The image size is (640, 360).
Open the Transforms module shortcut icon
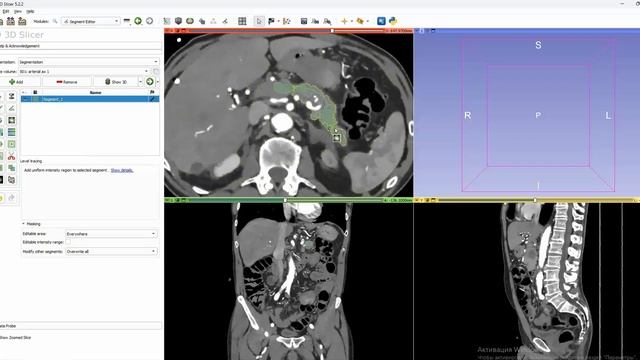click(202, 21)
